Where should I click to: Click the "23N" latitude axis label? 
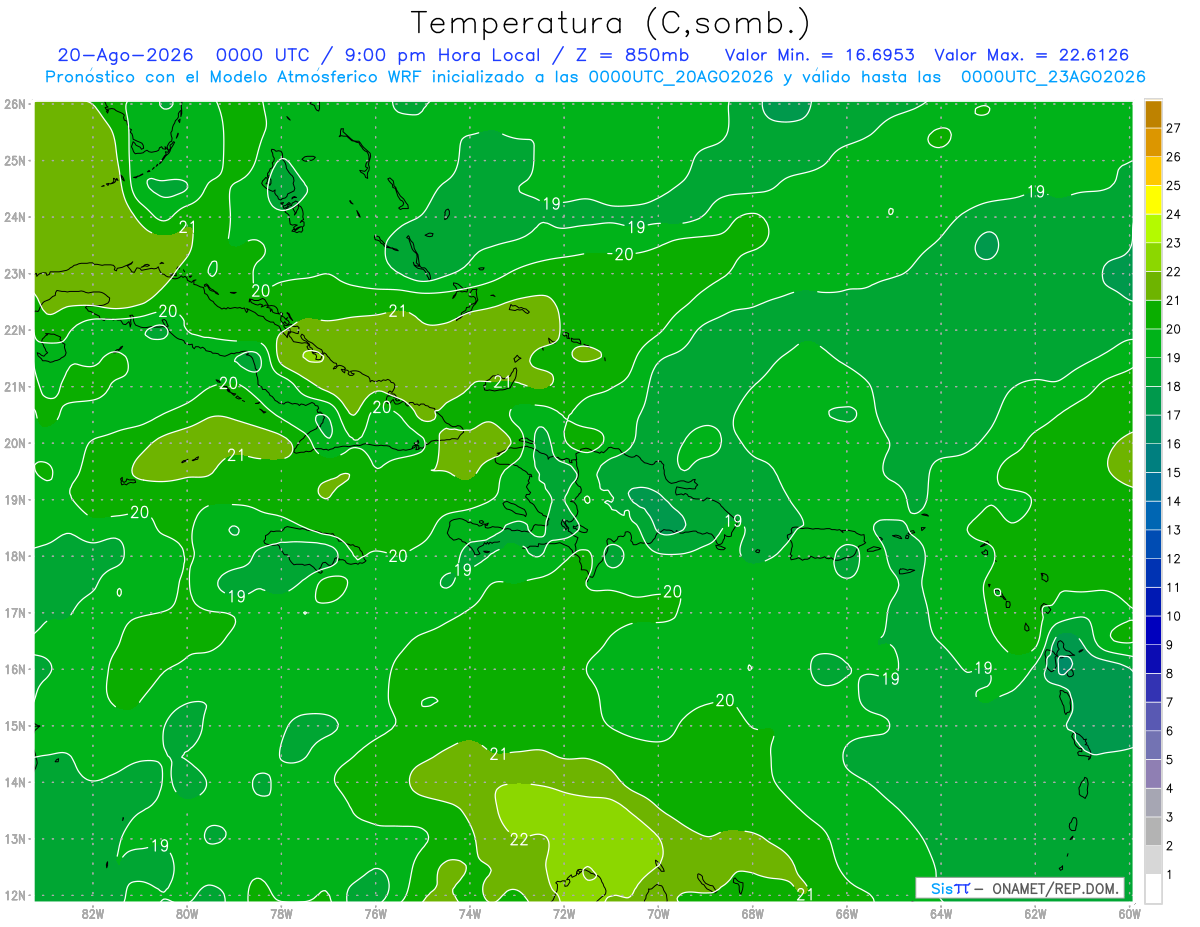(15, 273)
